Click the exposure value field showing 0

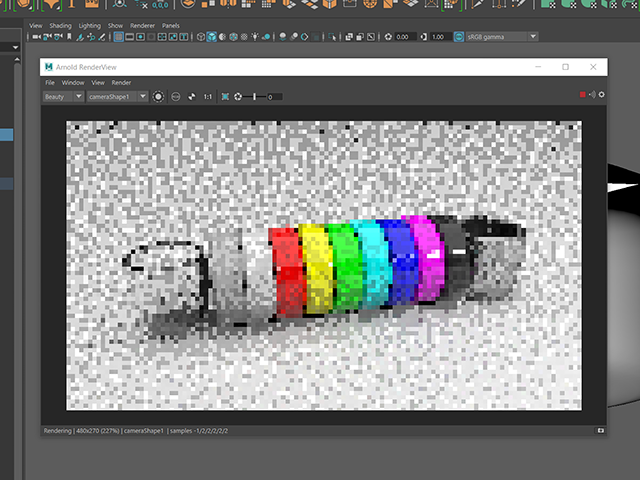click(x=274, y=97)
